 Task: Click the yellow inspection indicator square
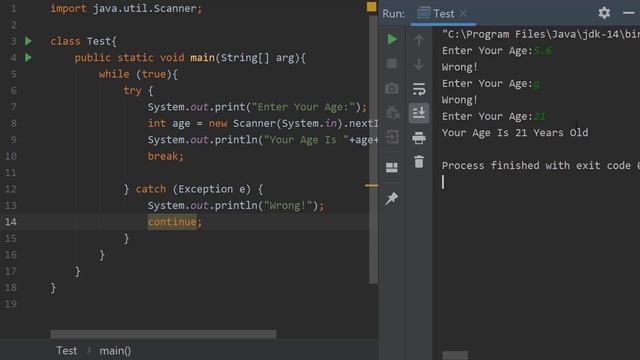(371, 7)
